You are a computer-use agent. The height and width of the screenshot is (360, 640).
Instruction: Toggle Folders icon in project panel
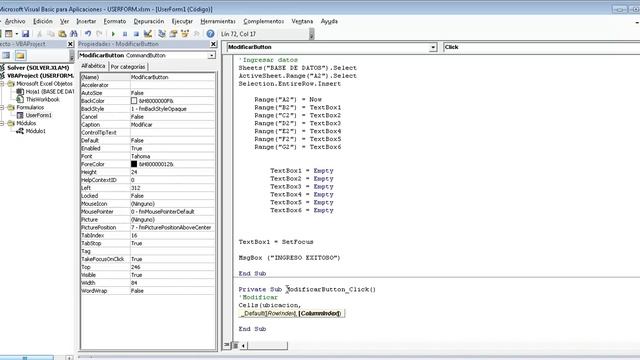pos(20,56)
